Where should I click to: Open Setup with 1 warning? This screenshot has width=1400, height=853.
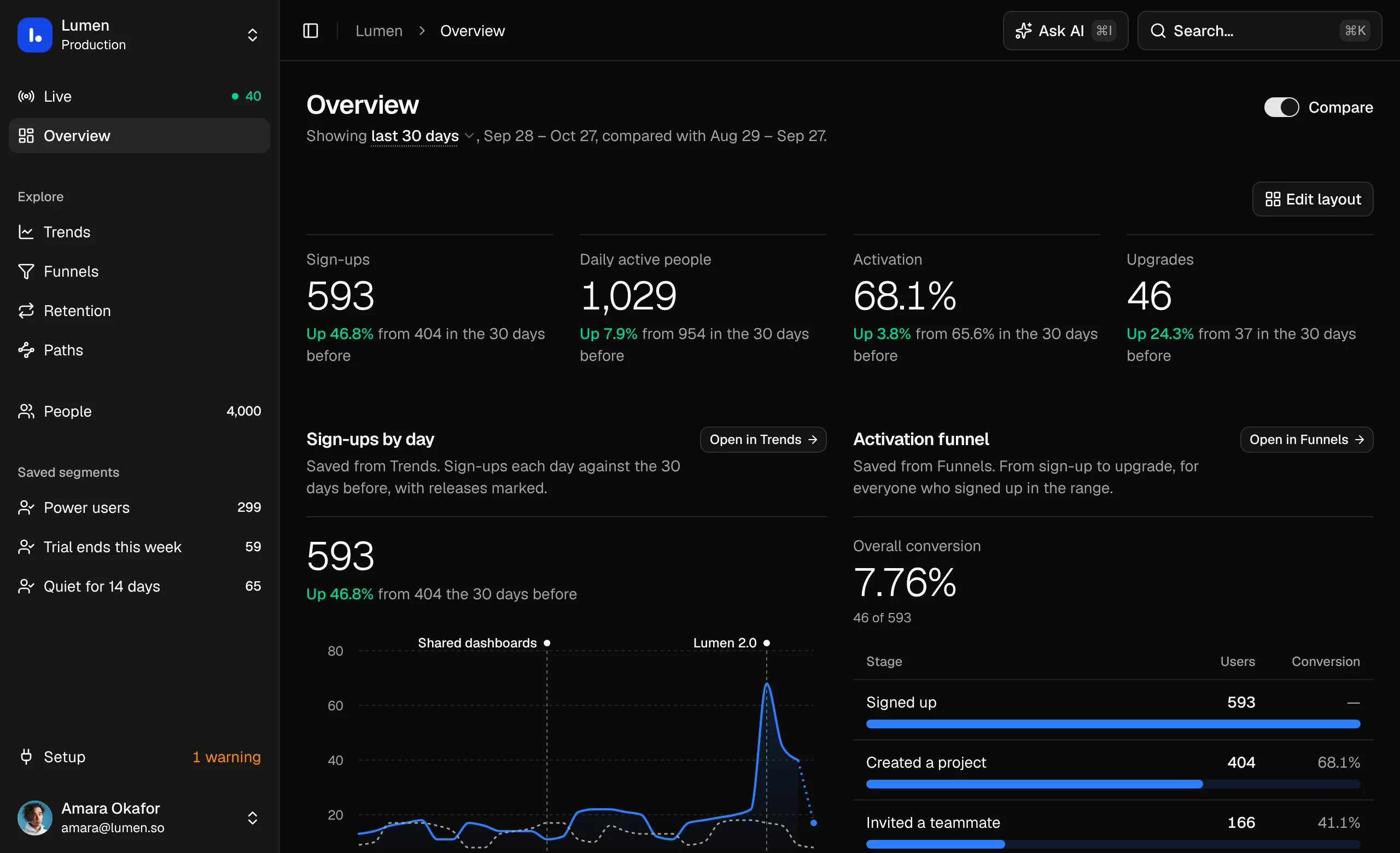(x=139, y=756)
